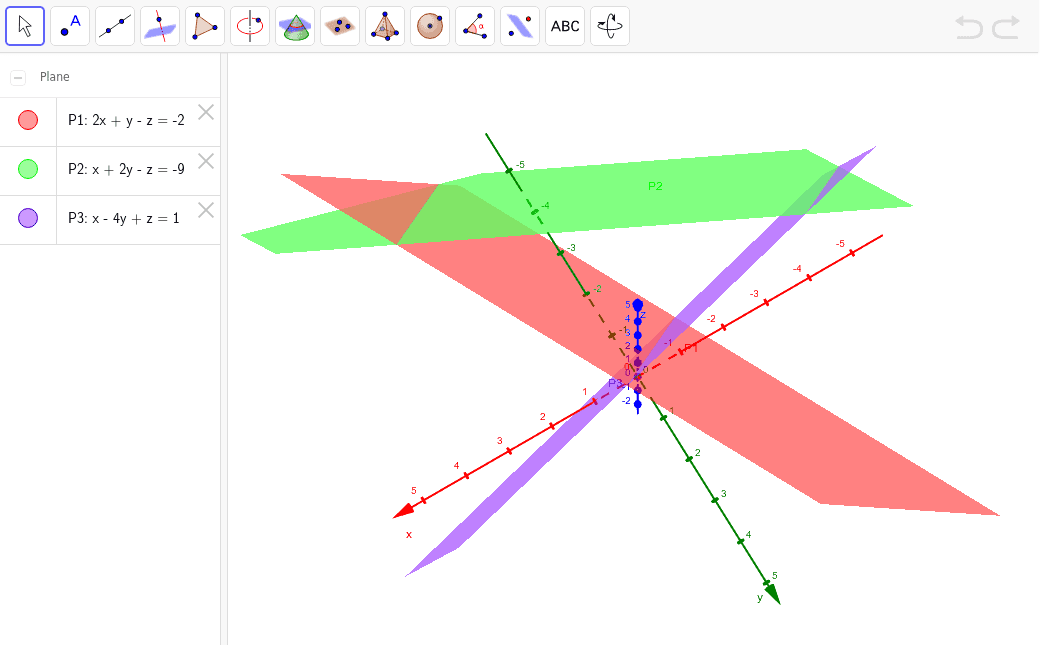Select the Plane through points tool
The image size is (1040, 647).
[x=339, y=26]
